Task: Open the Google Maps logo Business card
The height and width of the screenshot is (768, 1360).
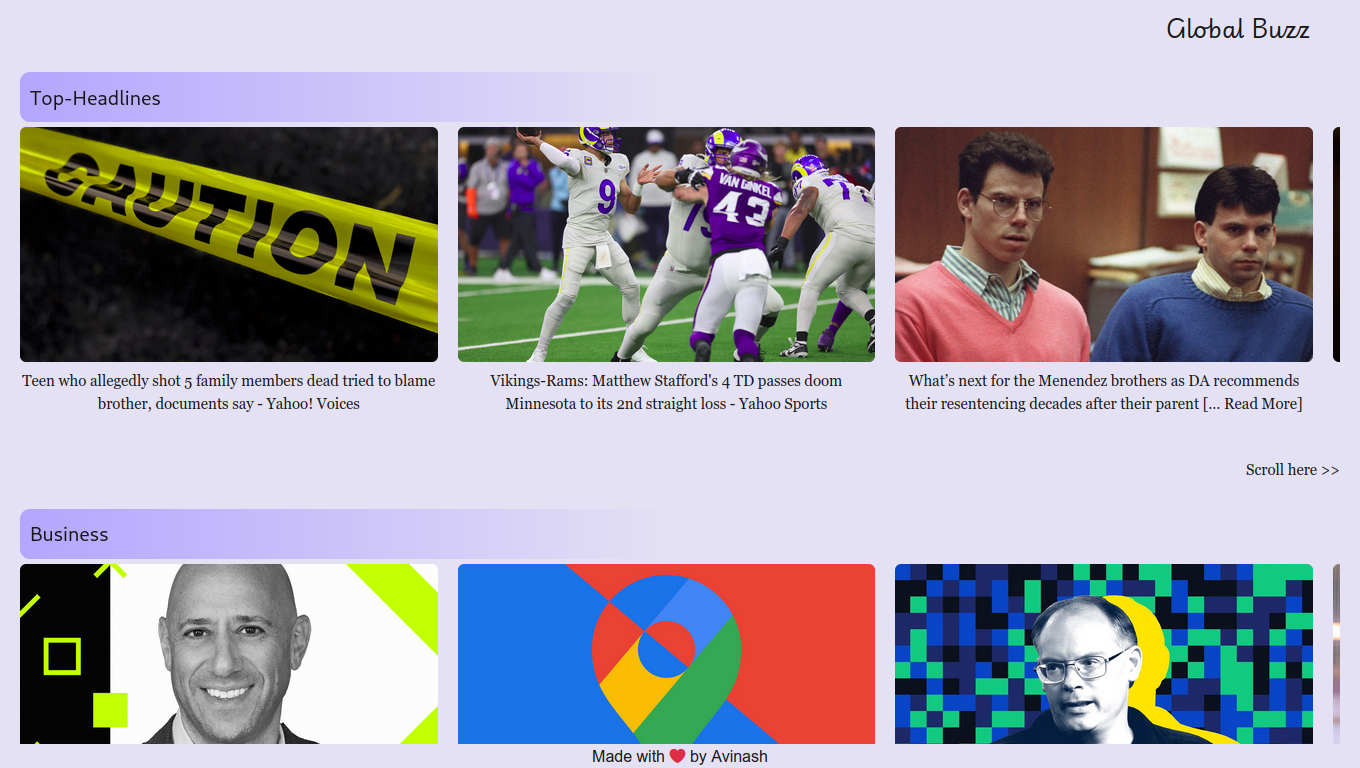Action: pos(666,654)
